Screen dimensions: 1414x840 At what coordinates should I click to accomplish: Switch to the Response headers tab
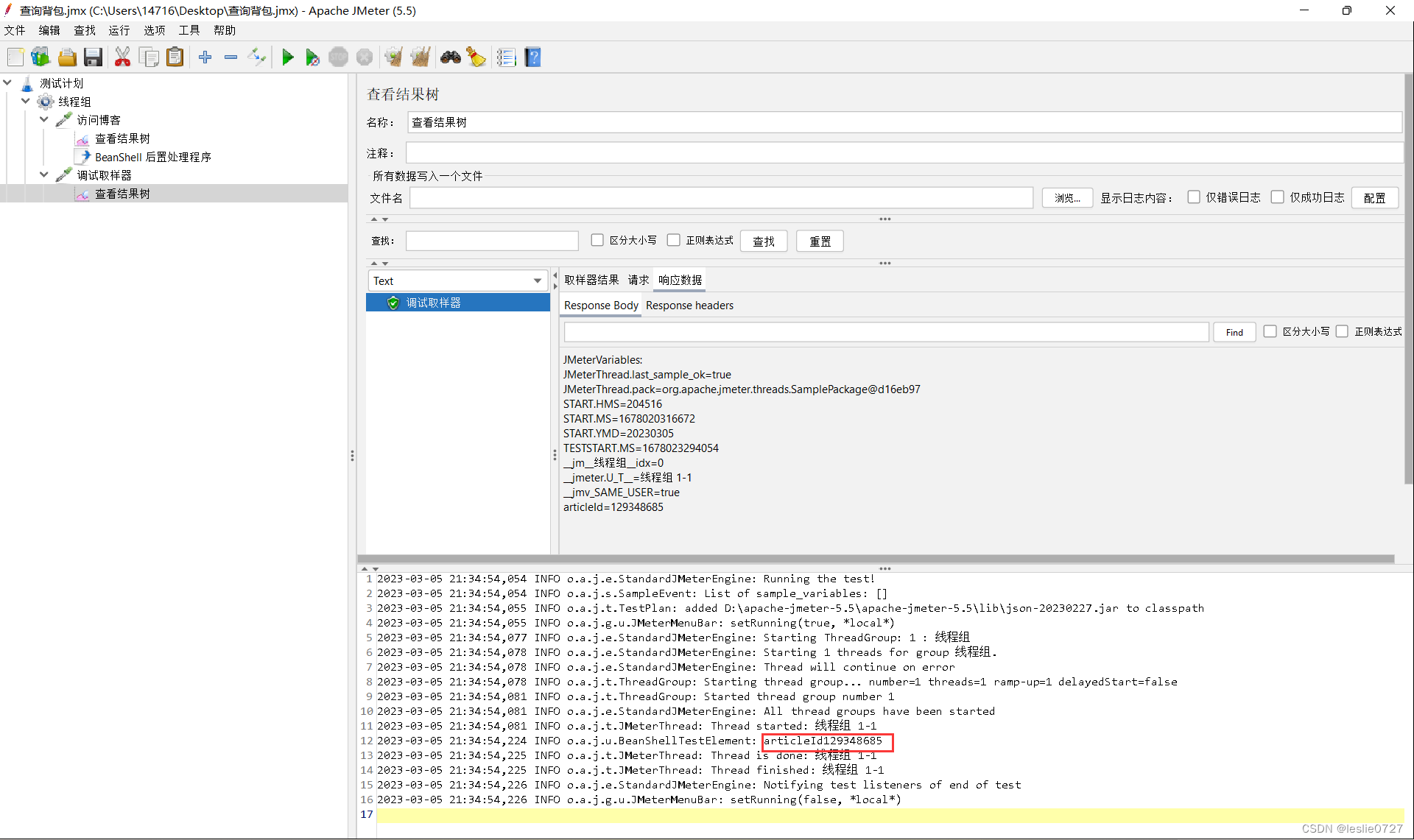point(689,306)
